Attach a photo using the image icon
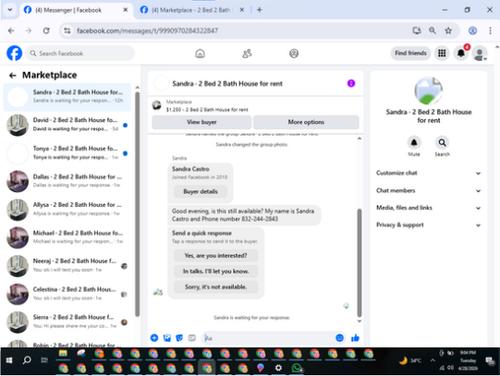500x376 pixels. [167, 338]
